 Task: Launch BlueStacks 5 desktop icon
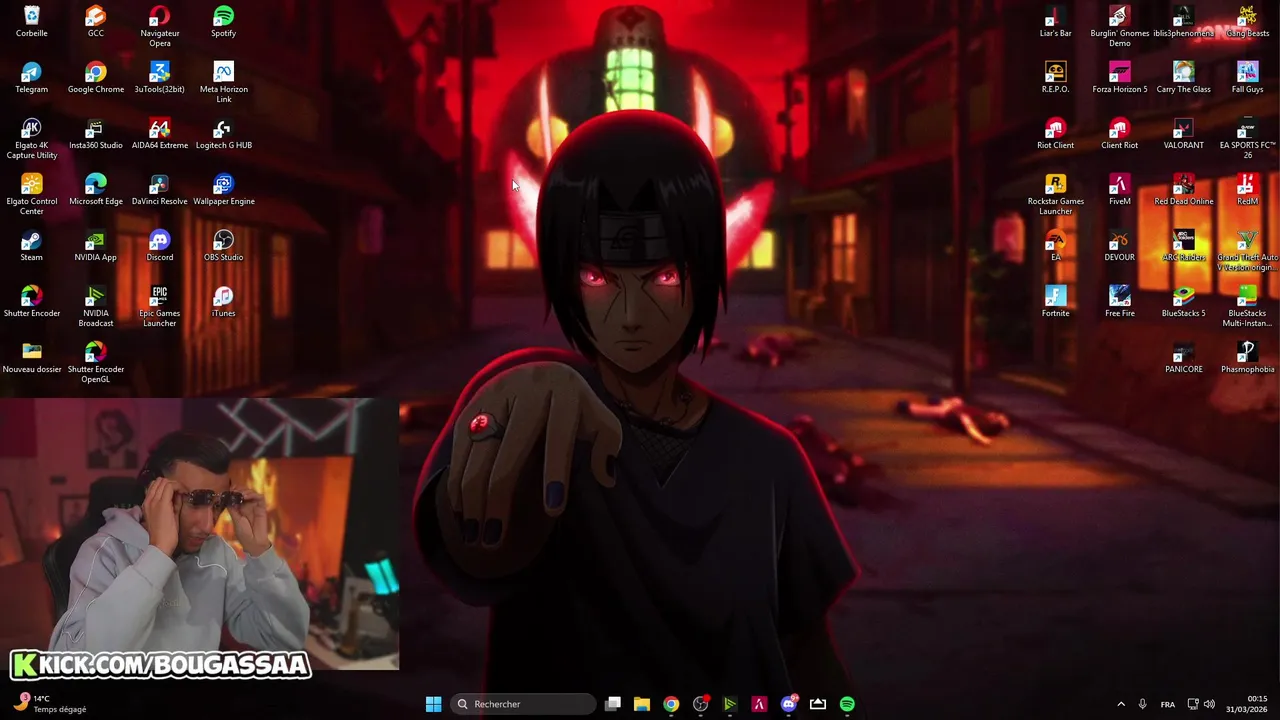(1184, 302)
